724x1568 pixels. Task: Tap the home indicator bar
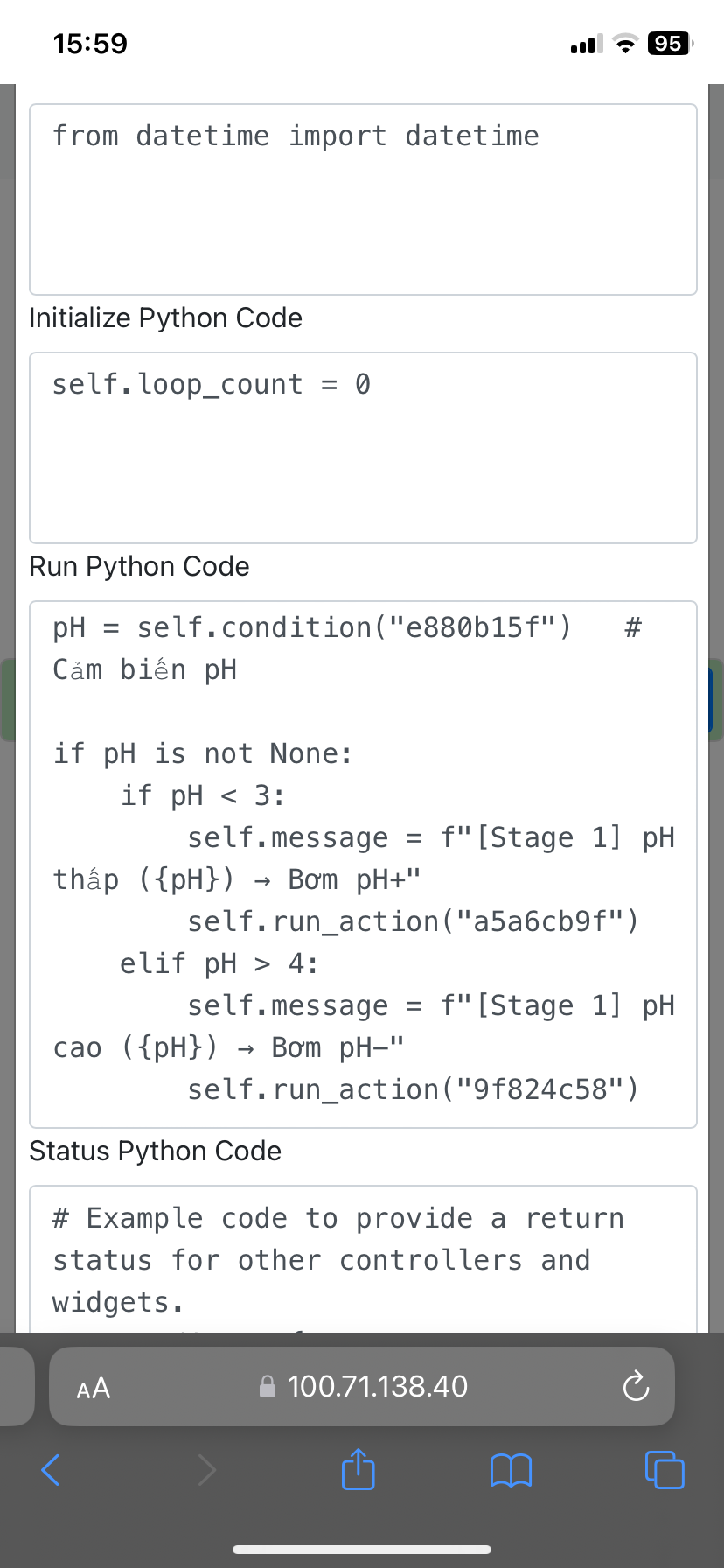click(x=362, y=1550)
